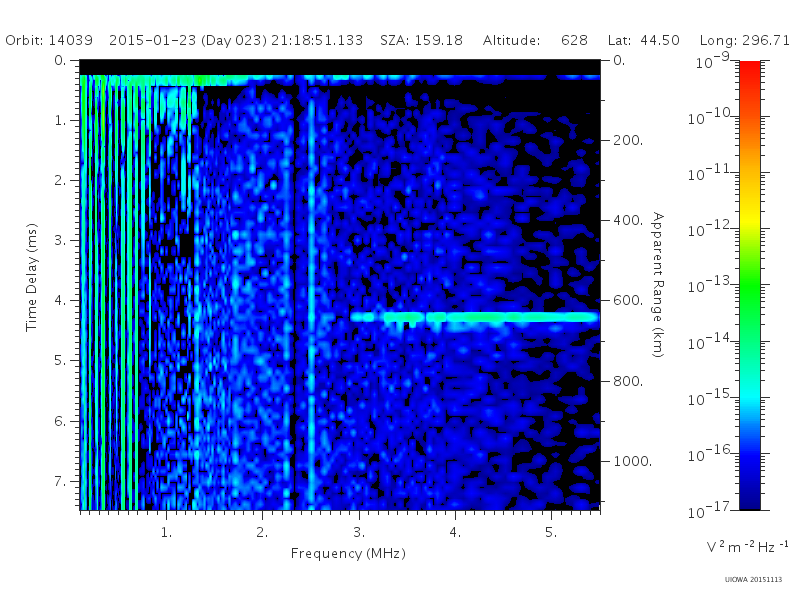This screenshot has height=600, width=800.
Task: Click the red top of the color bar
Action: tap(749, 71)
